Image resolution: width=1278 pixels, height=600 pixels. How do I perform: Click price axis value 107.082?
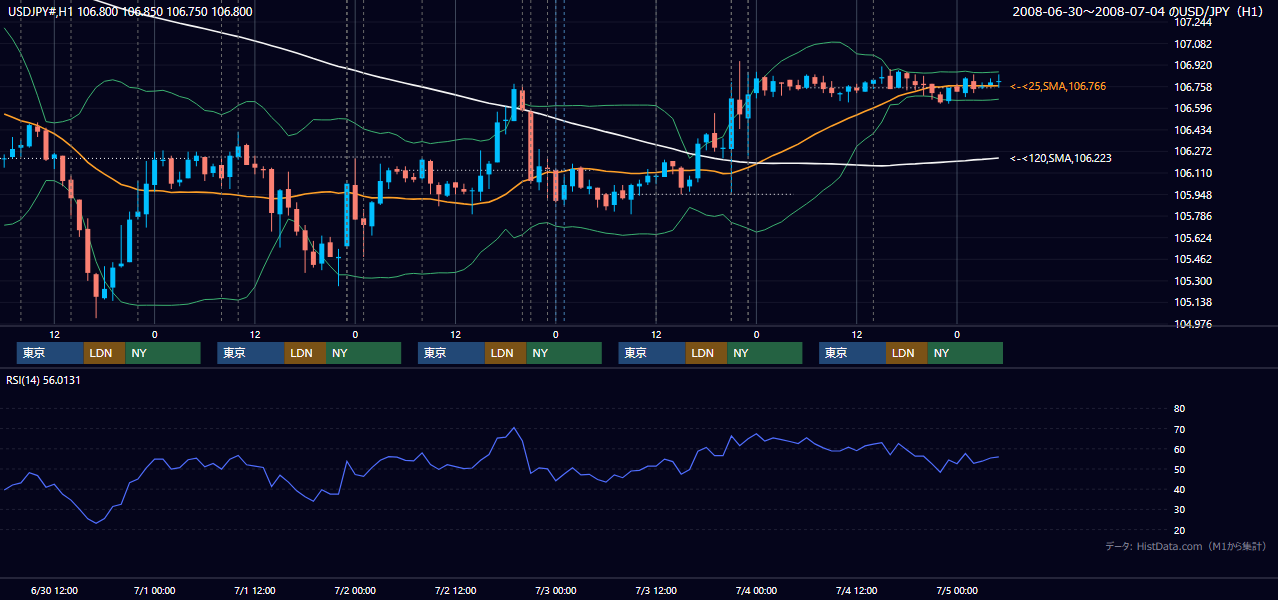pyautogui.click(x=1193, y=44)
